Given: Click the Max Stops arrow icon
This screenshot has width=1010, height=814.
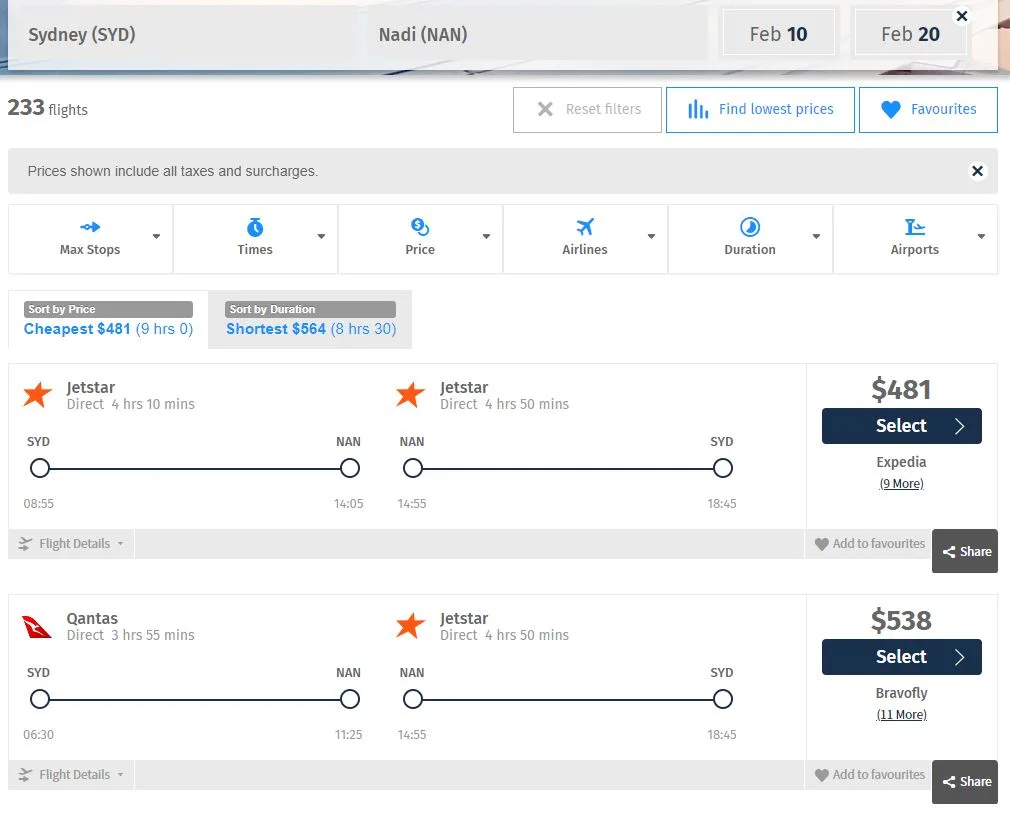Looking at the screenshot, I should tap(90, 227).
